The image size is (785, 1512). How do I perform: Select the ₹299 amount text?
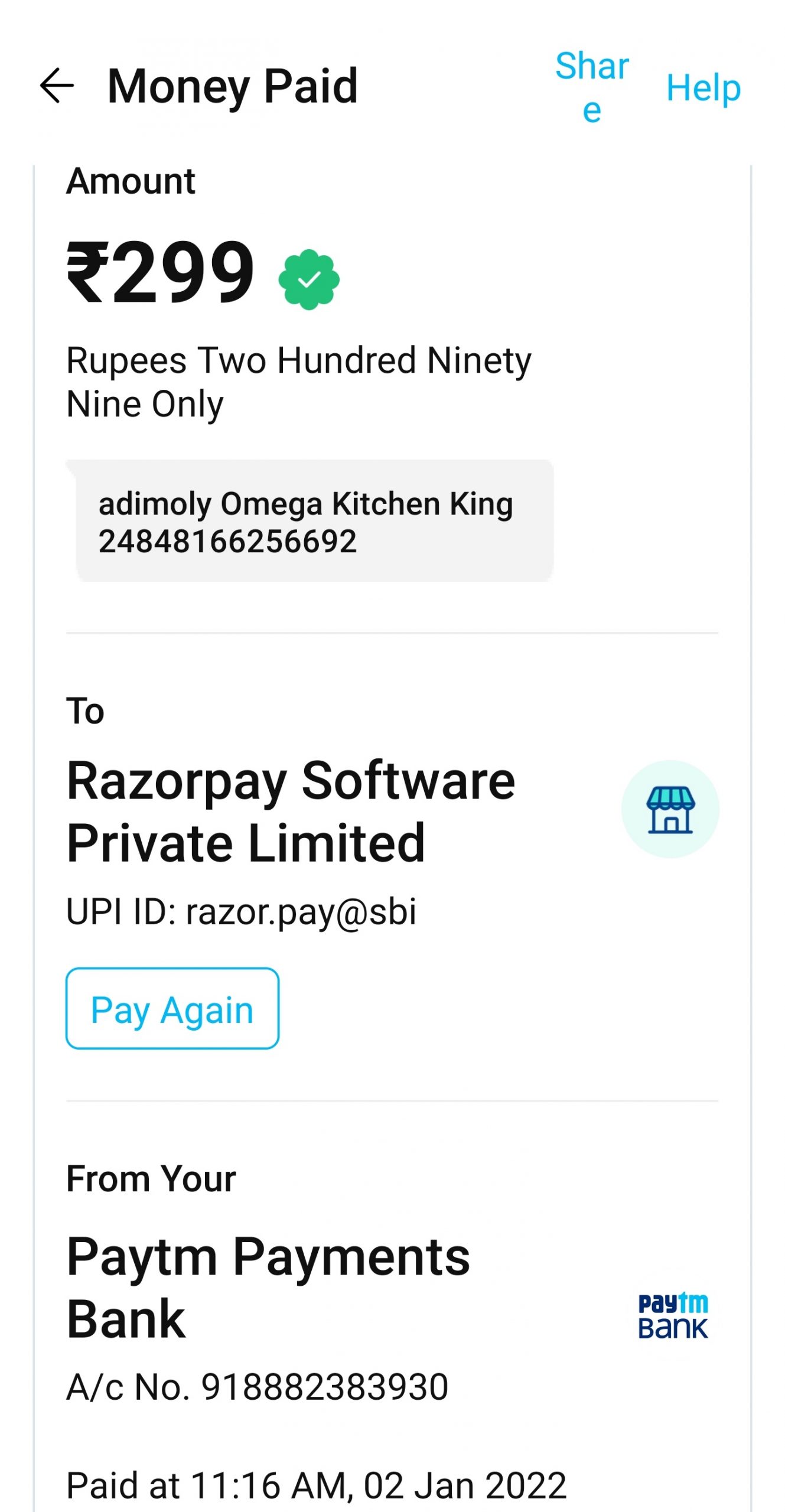click(x=161, y=273)
